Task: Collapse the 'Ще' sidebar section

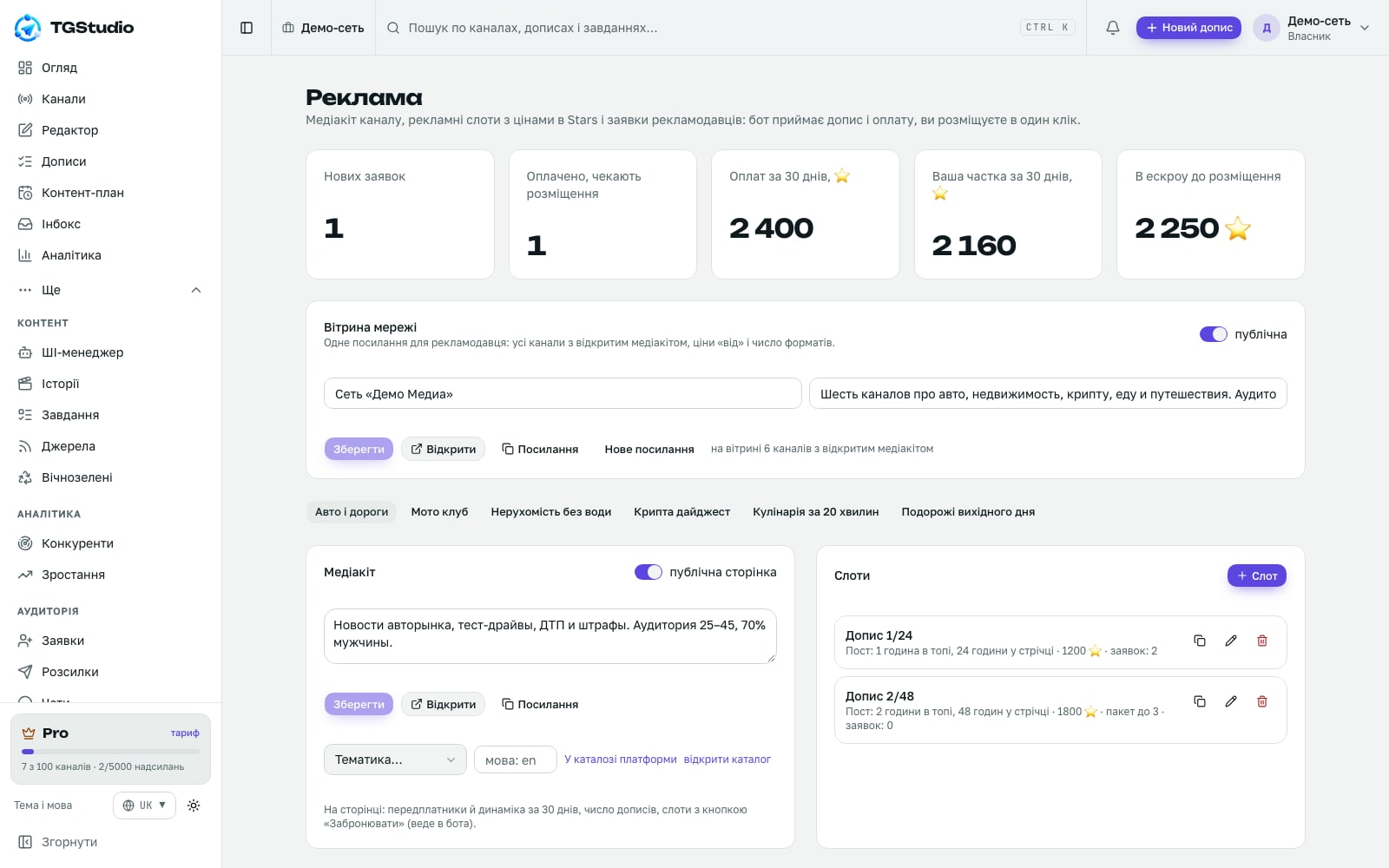Action: pyautogui.click(x=111, y=290)
